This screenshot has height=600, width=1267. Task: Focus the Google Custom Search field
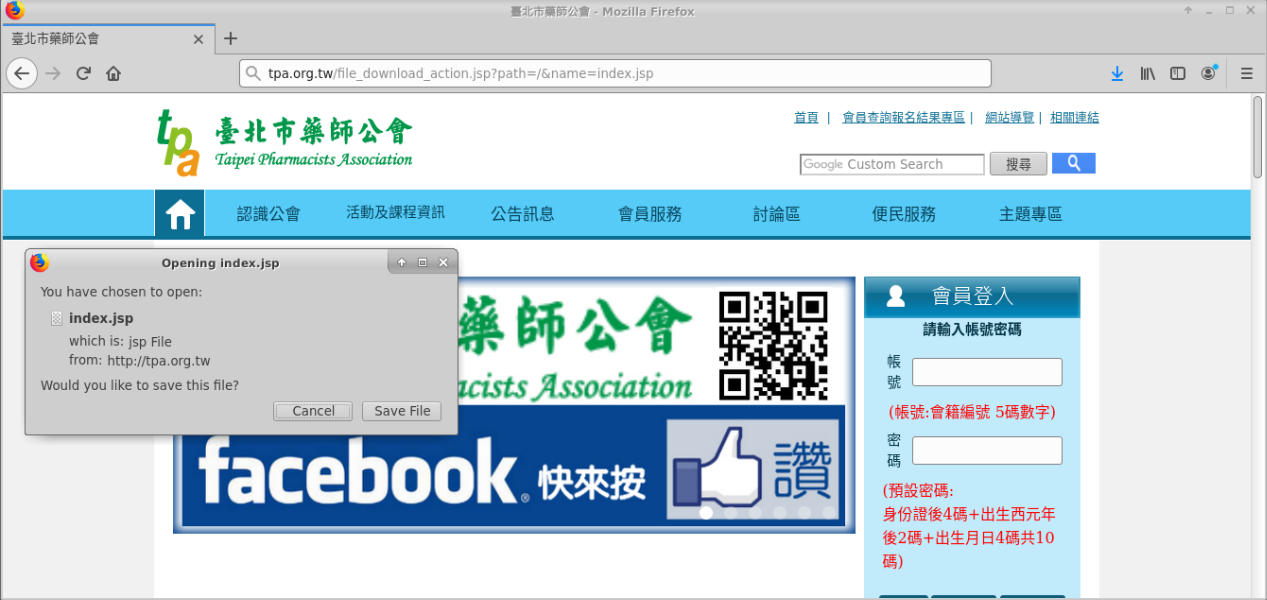tap(892, 164)
